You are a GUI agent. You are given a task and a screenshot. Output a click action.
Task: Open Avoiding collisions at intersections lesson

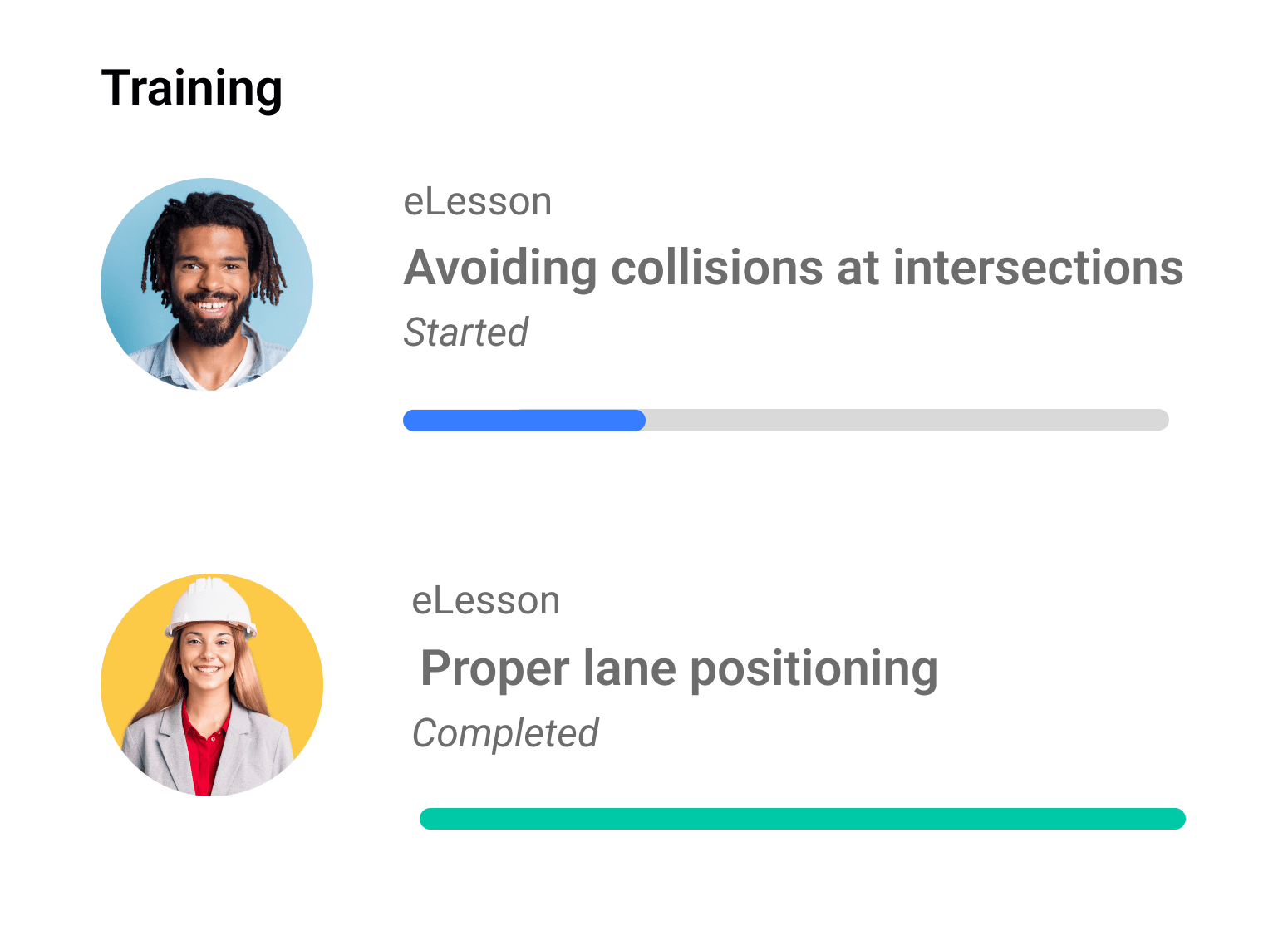[x=794, y=268]
